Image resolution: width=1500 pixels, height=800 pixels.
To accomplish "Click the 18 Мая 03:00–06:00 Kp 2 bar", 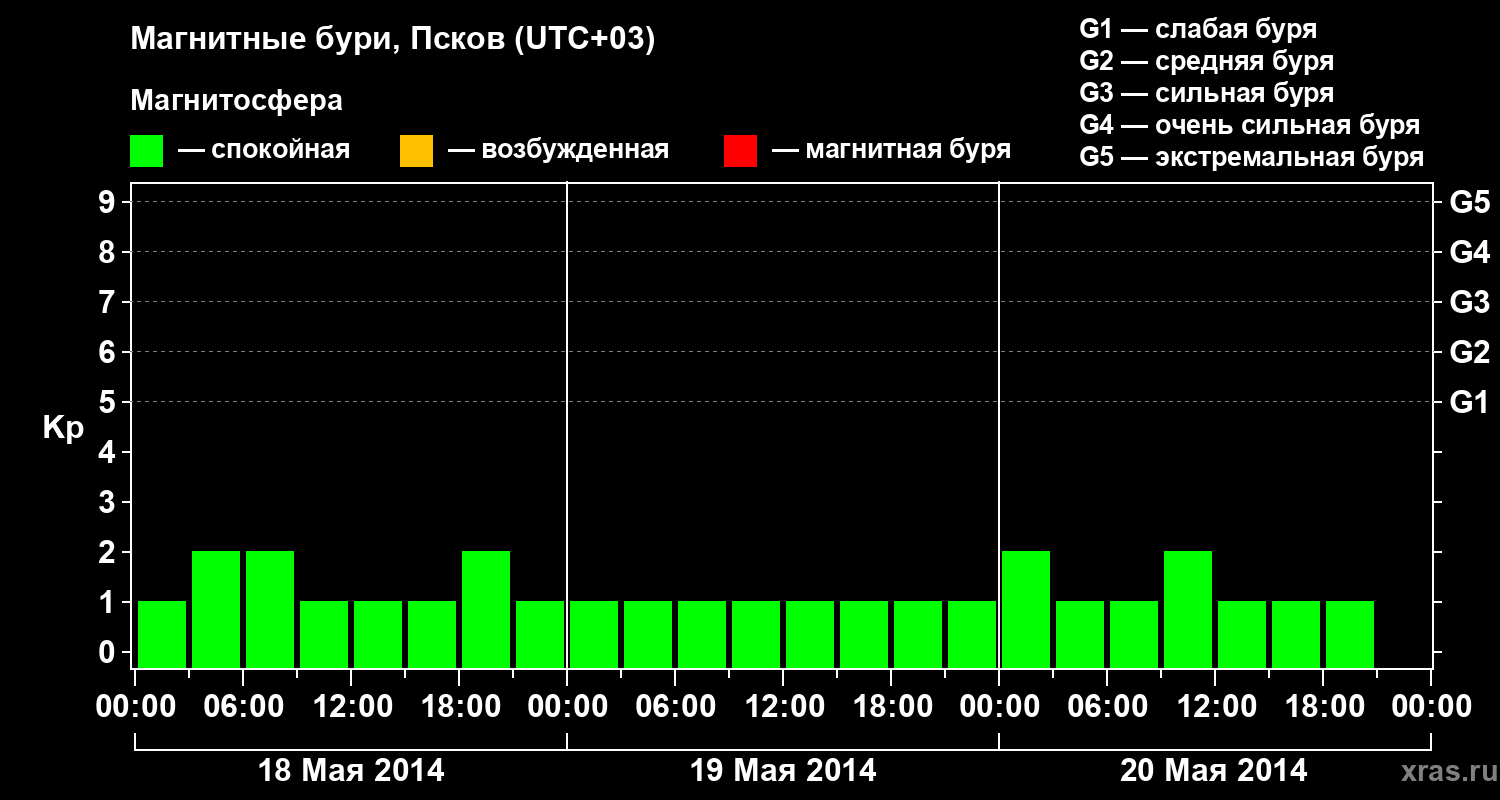I will pyautogui.click(x=216, y=609).
